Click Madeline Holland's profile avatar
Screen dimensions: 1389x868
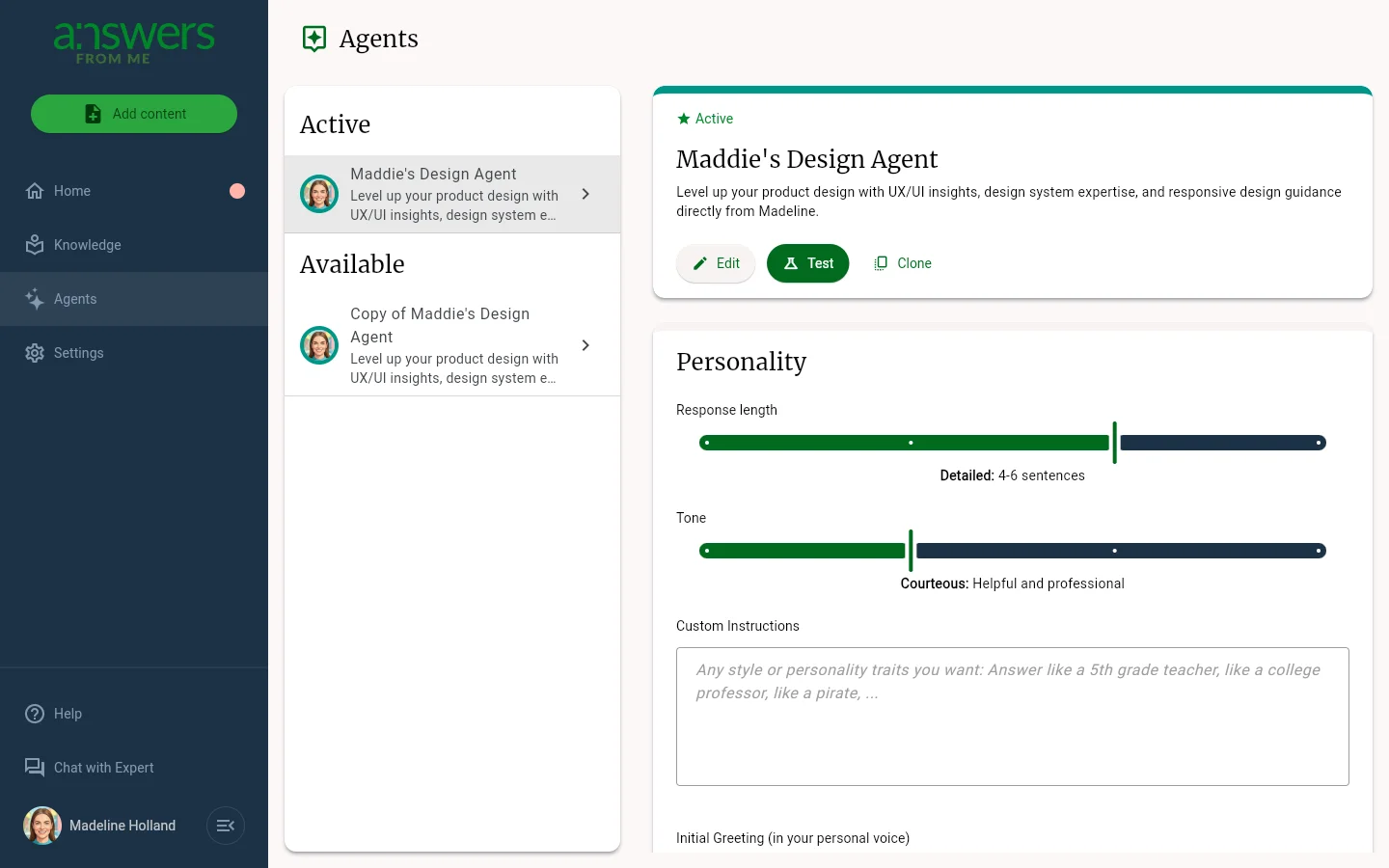point(42,826)
